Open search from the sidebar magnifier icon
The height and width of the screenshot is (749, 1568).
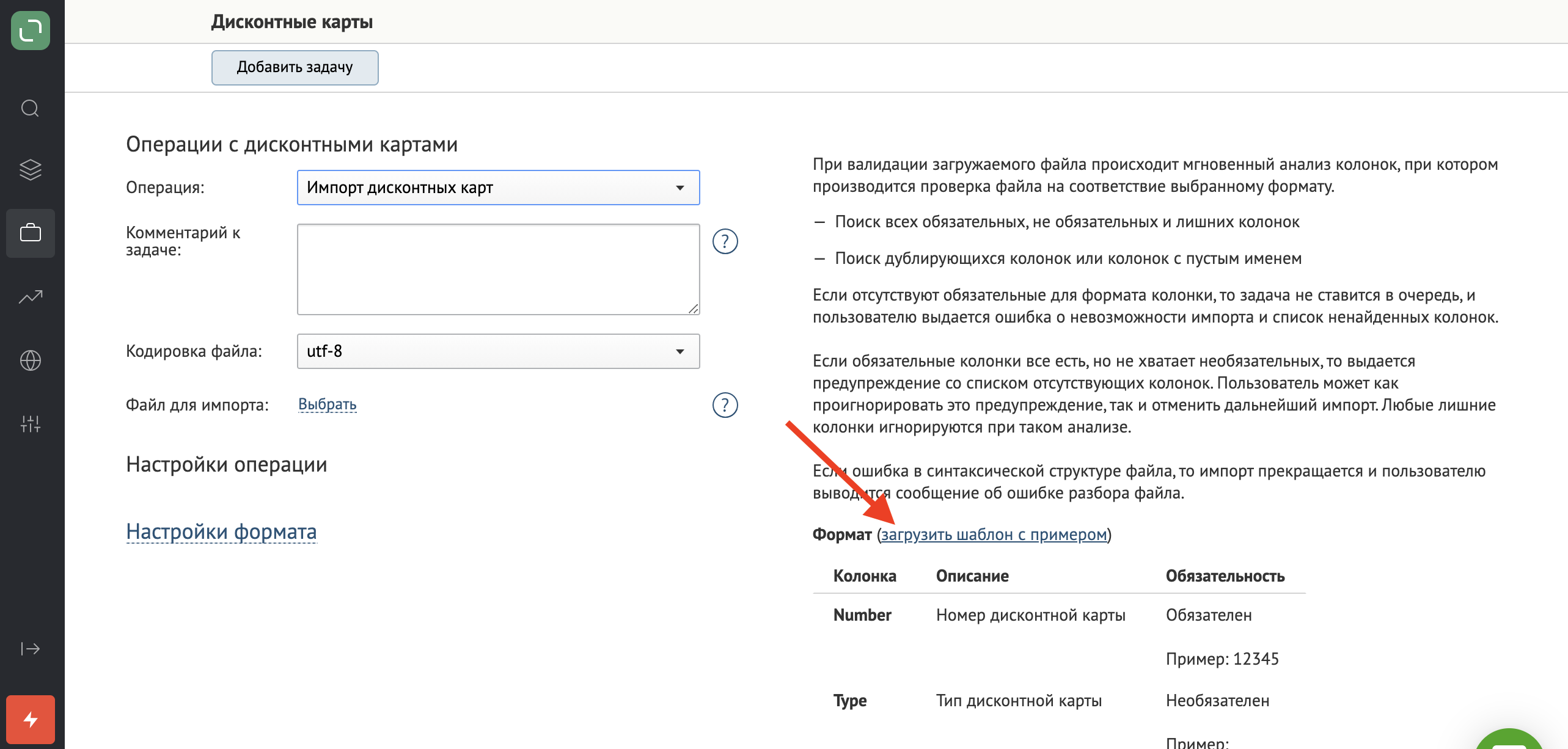pos(31,109)
